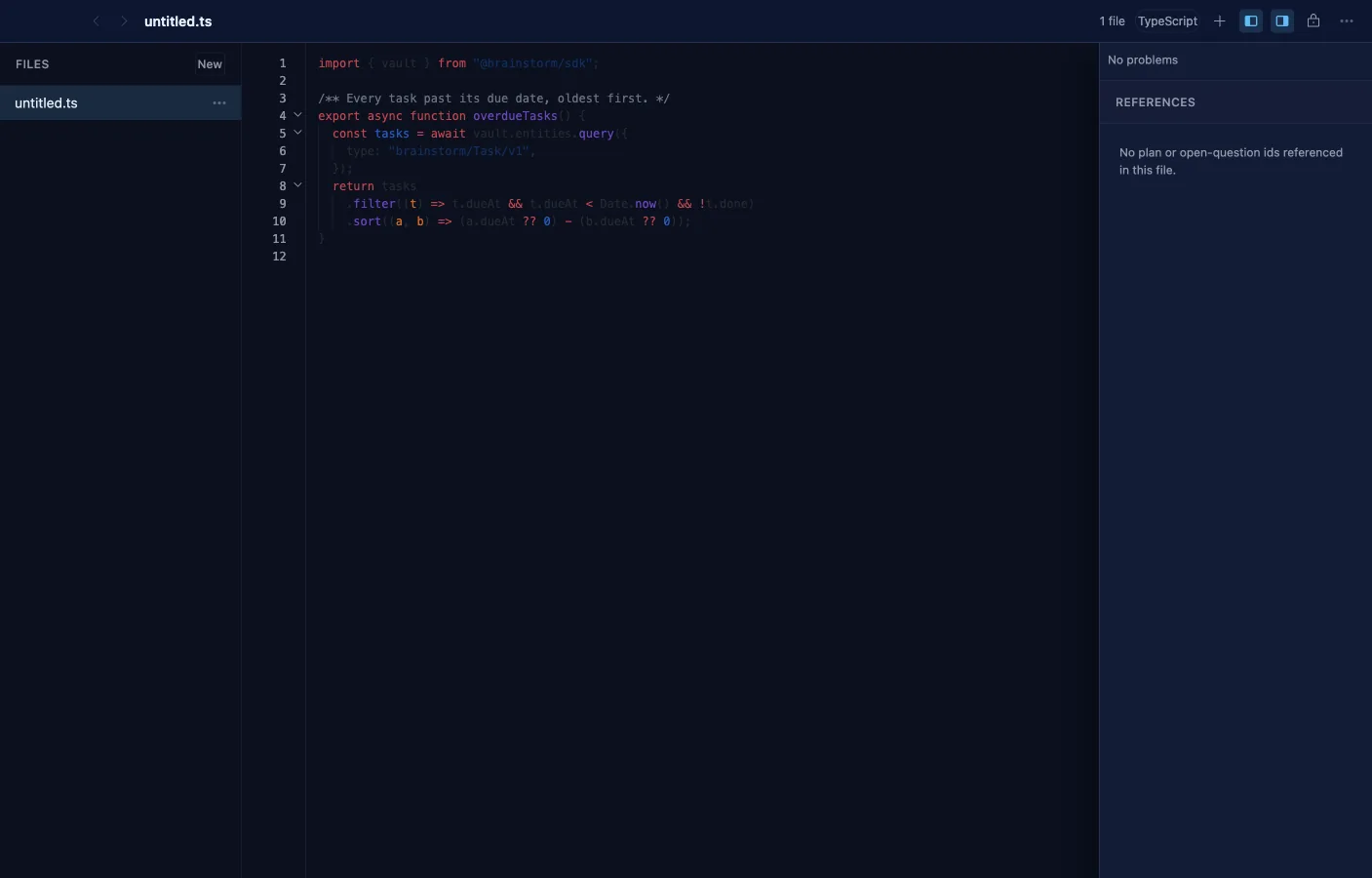
Task: Collapse the code fold at line 4
Action: coord(297,115)
